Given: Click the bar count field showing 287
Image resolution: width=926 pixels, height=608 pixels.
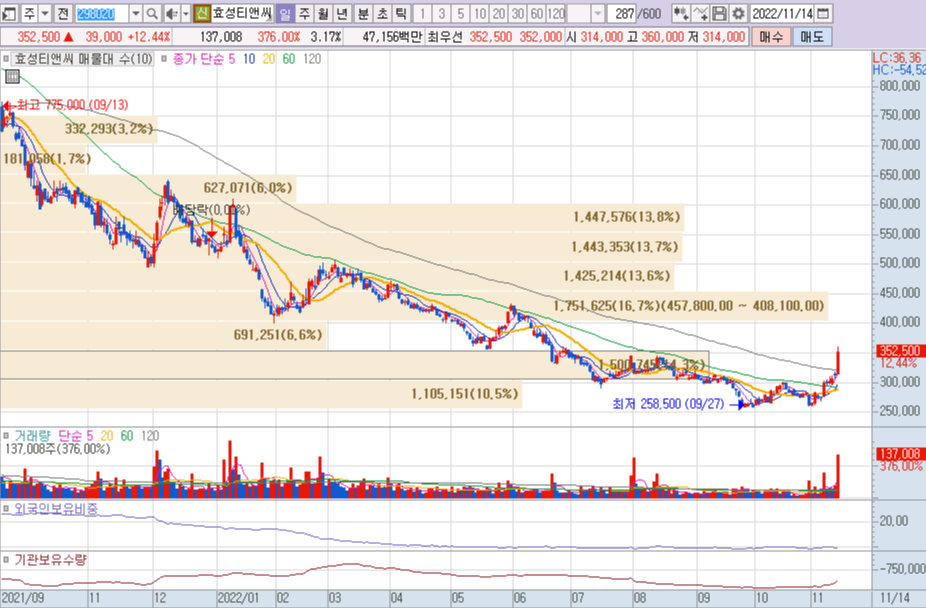Looking at the screenshot, I should pyautogui.click(x=622, y=13).
